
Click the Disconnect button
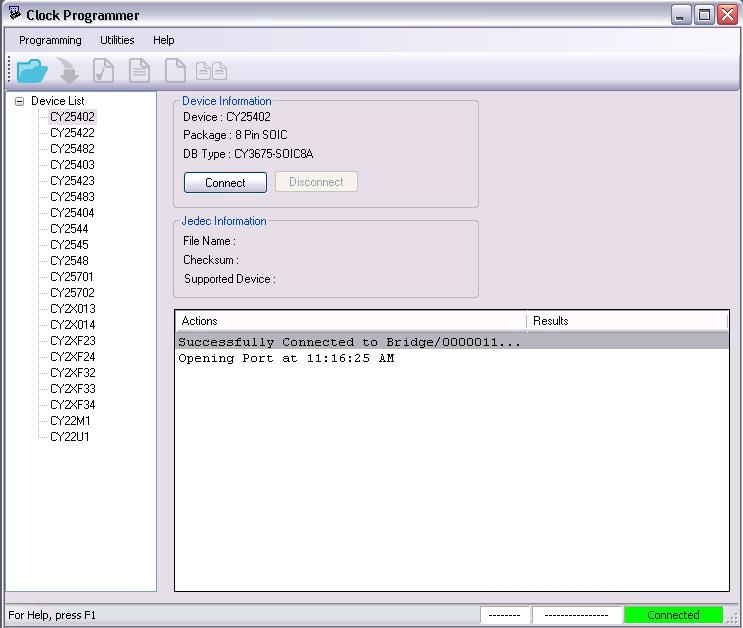(x=316, y=182)
